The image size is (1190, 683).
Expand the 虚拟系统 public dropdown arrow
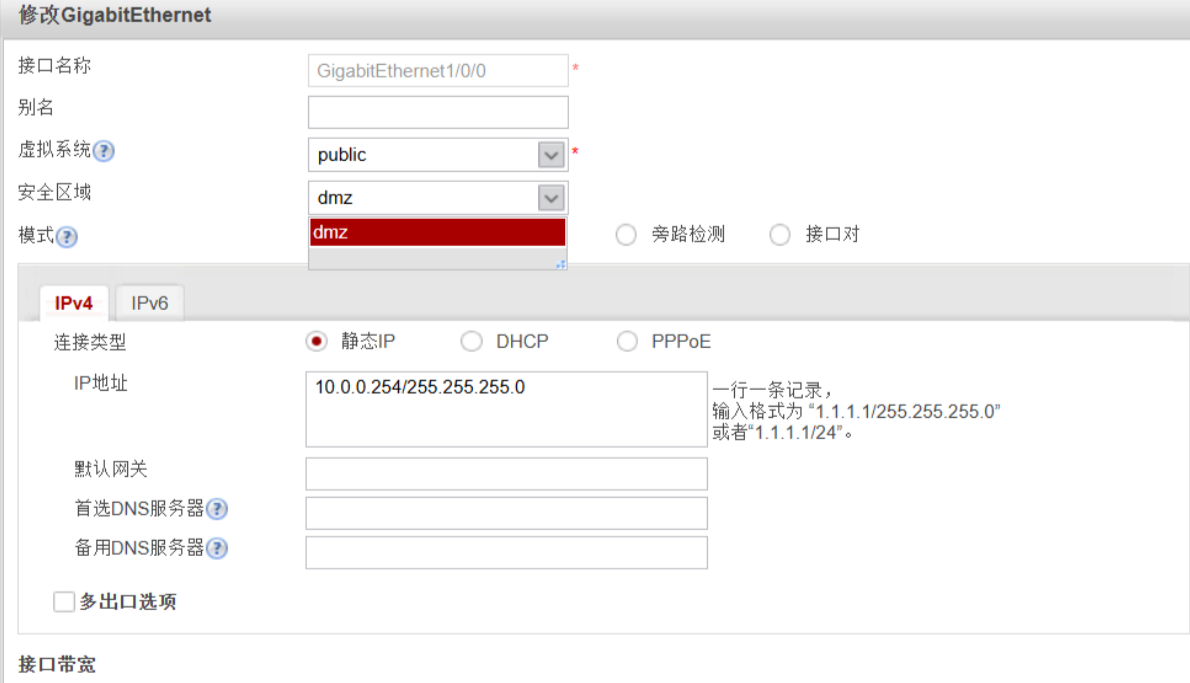click(551, 156)
